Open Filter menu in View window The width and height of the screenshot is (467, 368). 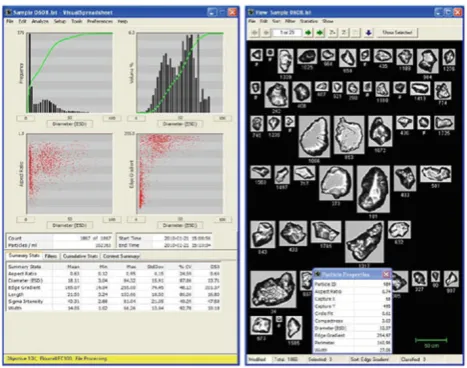(290, 21)
